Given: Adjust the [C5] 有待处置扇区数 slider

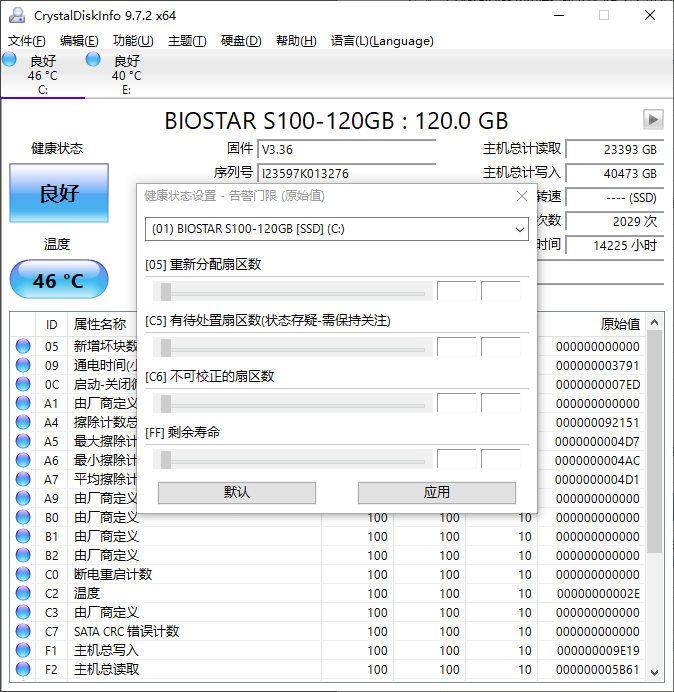Looking at the screenshot, I should click(x=292, y=347).
